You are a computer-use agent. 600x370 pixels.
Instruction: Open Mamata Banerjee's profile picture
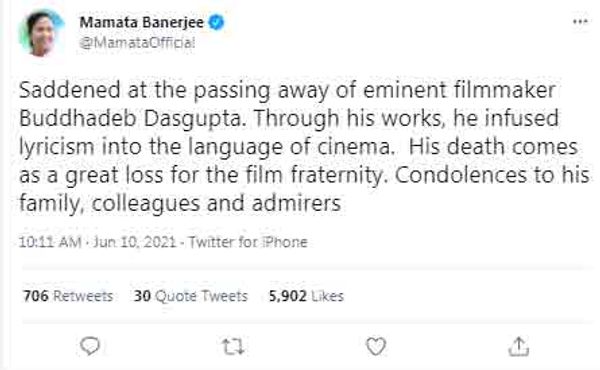pos(41,33)
